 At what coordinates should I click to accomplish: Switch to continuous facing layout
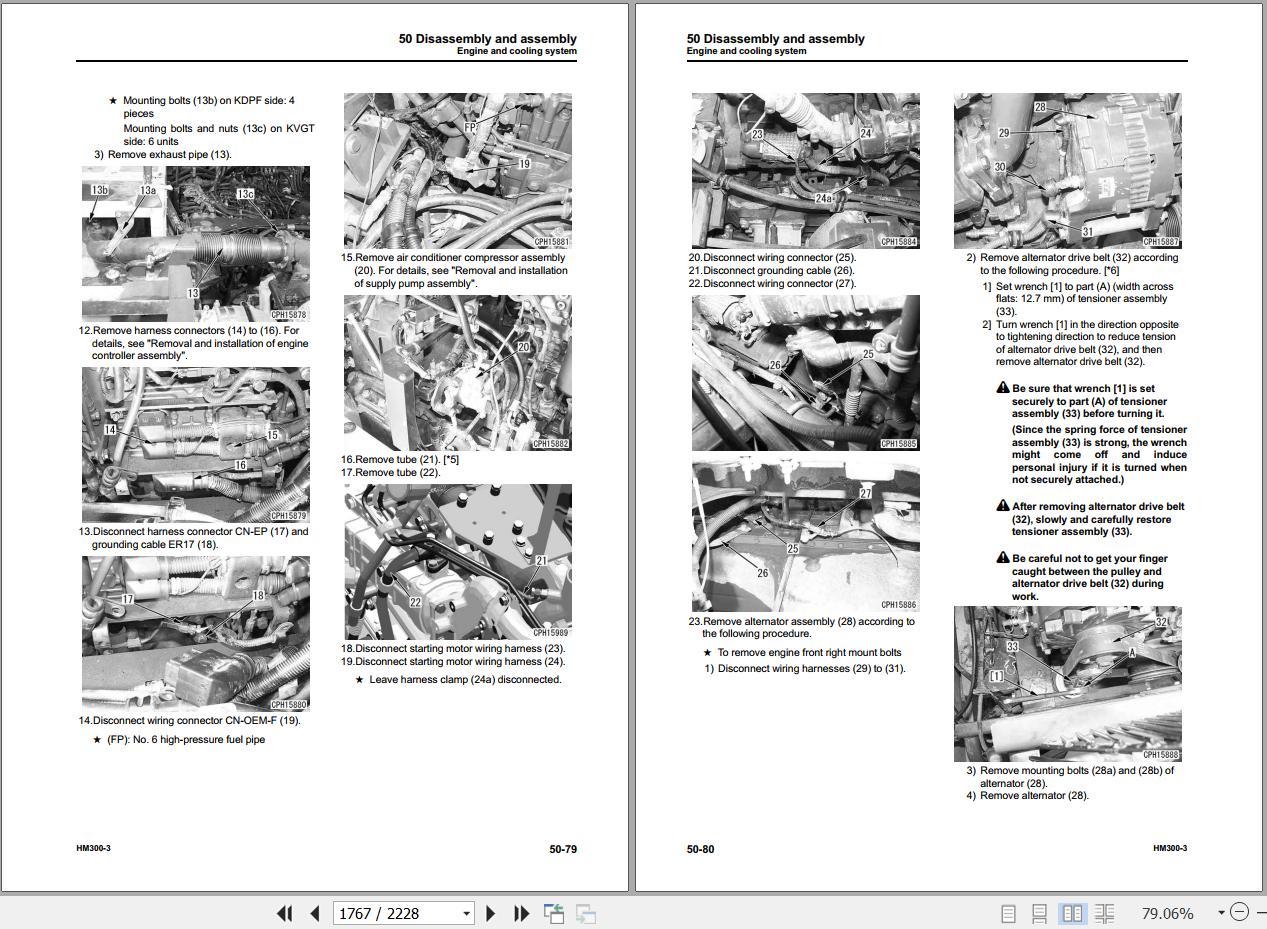tap(1105, 913)
